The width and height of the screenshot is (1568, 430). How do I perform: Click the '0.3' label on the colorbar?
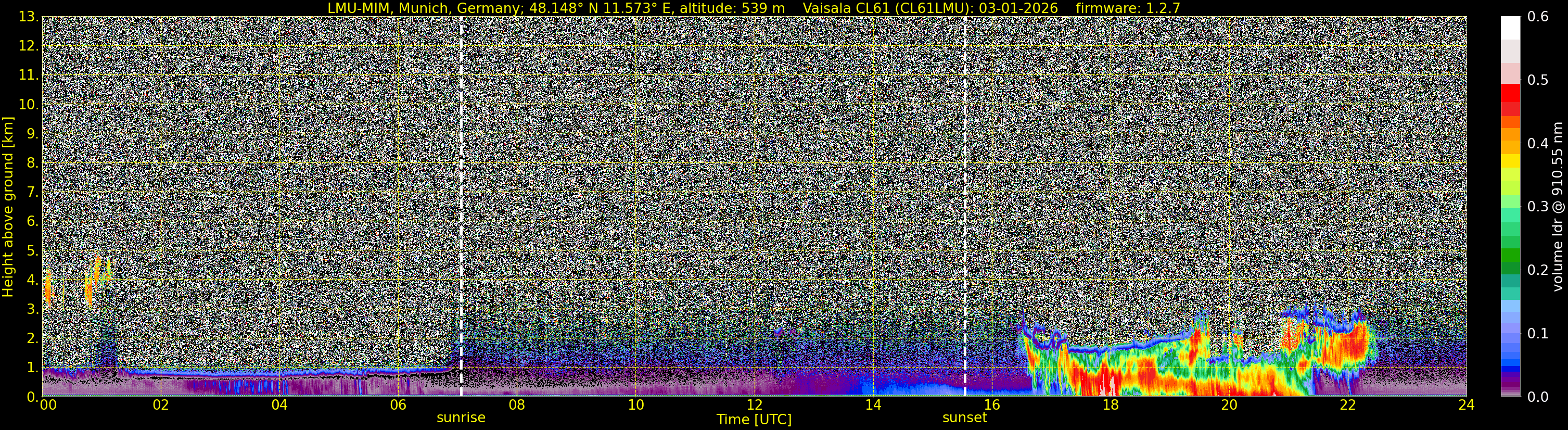coord(1538,207)
